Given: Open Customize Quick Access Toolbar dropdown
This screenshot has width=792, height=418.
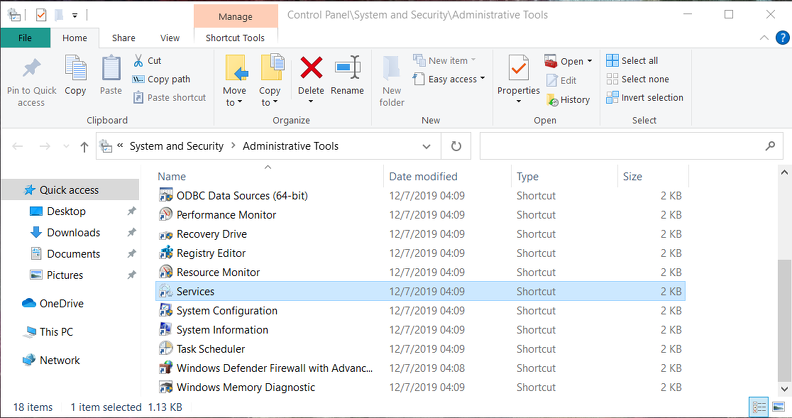Looking at the screenshot, I should (x=75, y=16).
